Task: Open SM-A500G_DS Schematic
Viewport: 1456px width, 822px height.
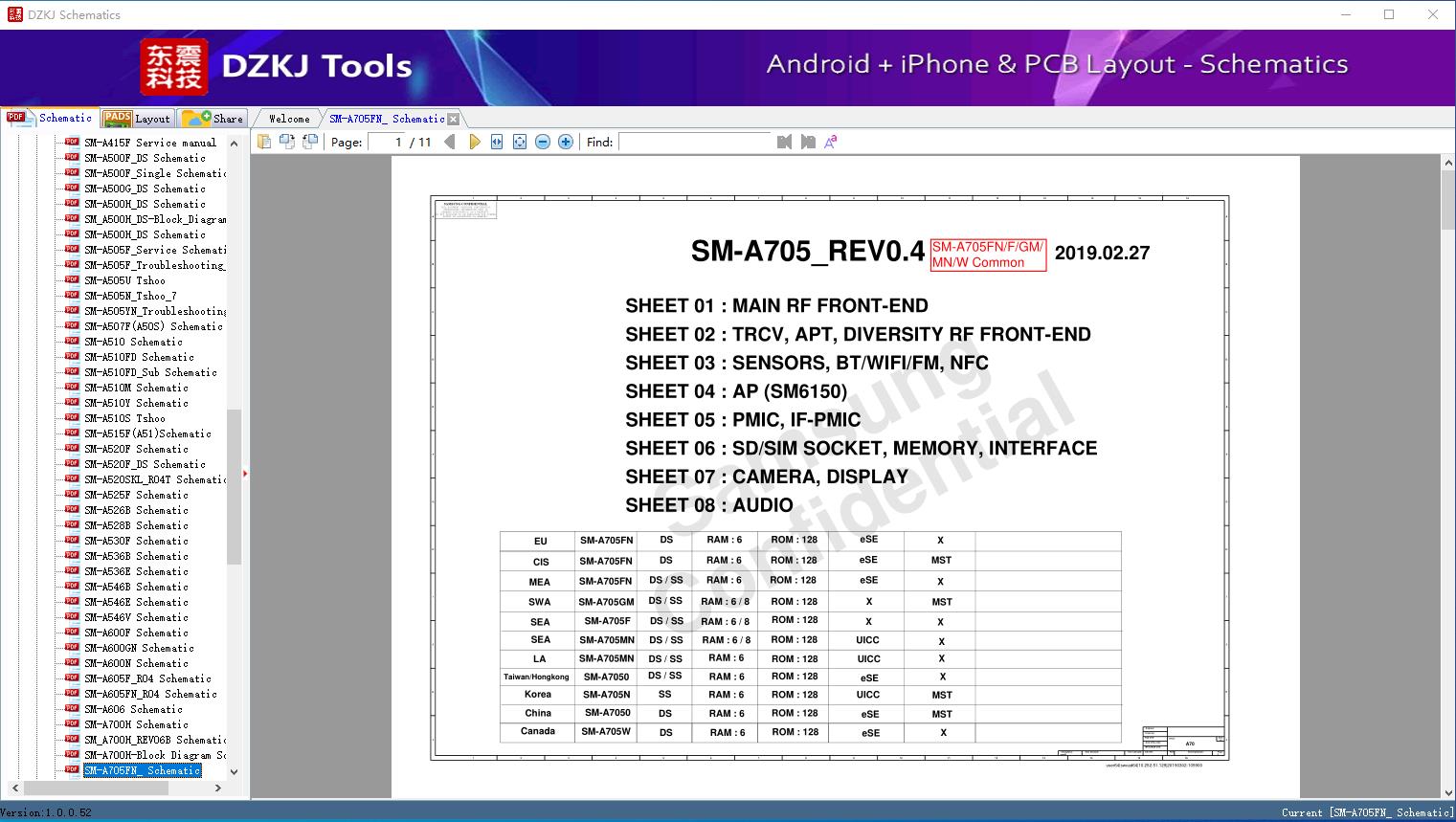Action: tap(145, 189)
